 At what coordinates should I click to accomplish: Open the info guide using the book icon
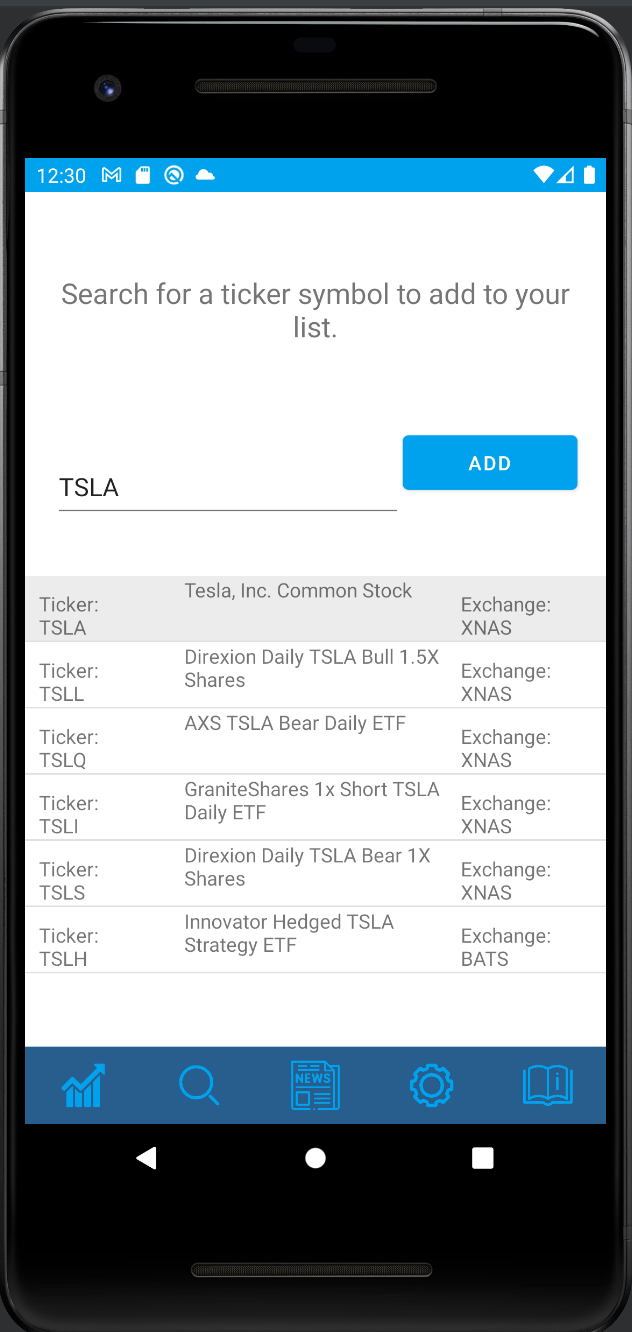[x=547, y=1086]
